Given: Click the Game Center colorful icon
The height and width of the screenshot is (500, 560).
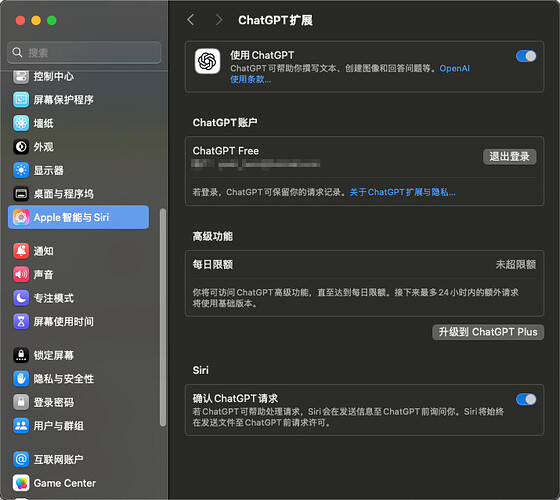Looking at the screenshot, I should 21,483.
